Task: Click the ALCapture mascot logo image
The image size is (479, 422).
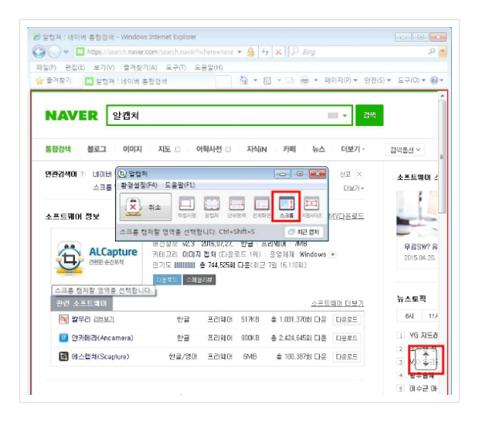Action: (69, 259)
